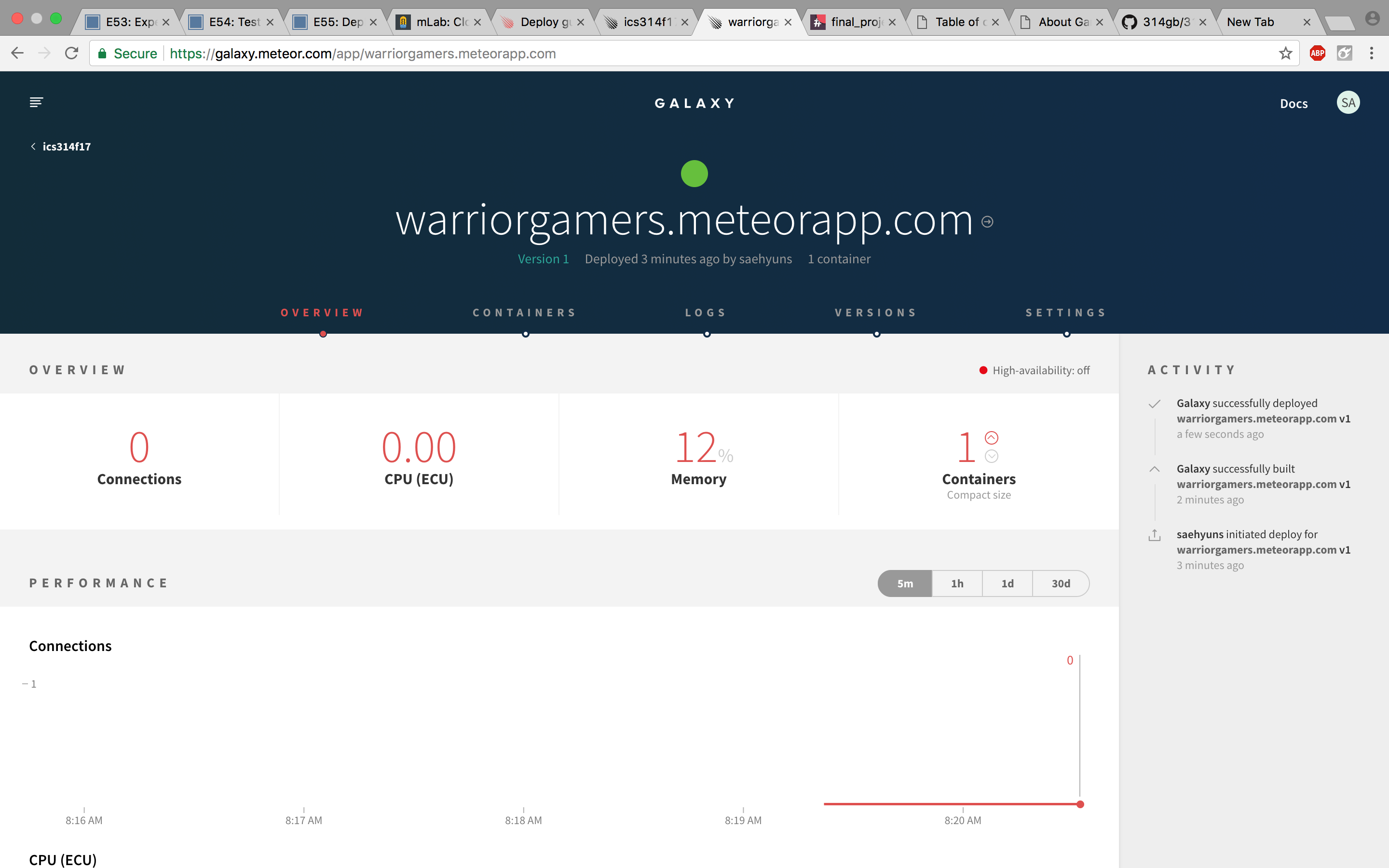Screen dimensions: 1389x868
Task: Open app URL via arrow icon beside title
Action: point(987,222)
